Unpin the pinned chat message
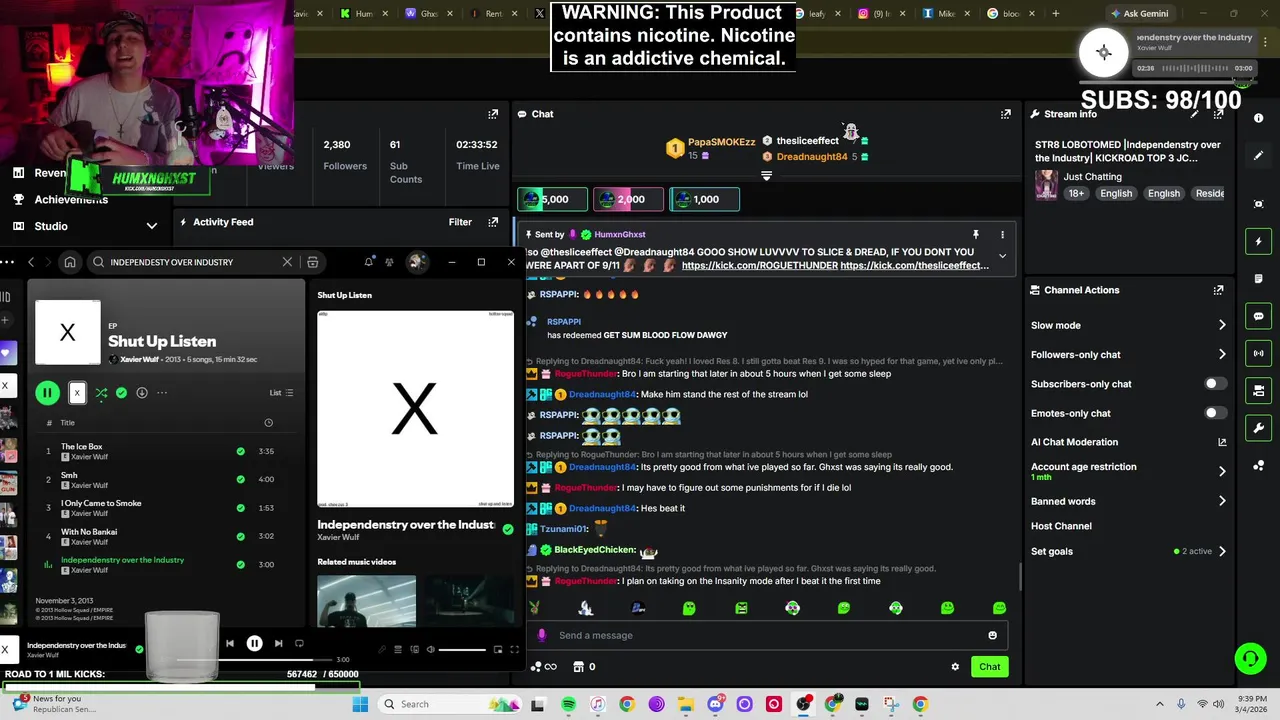Screen dimensions: 1280x720 click(x=976, y=235)
